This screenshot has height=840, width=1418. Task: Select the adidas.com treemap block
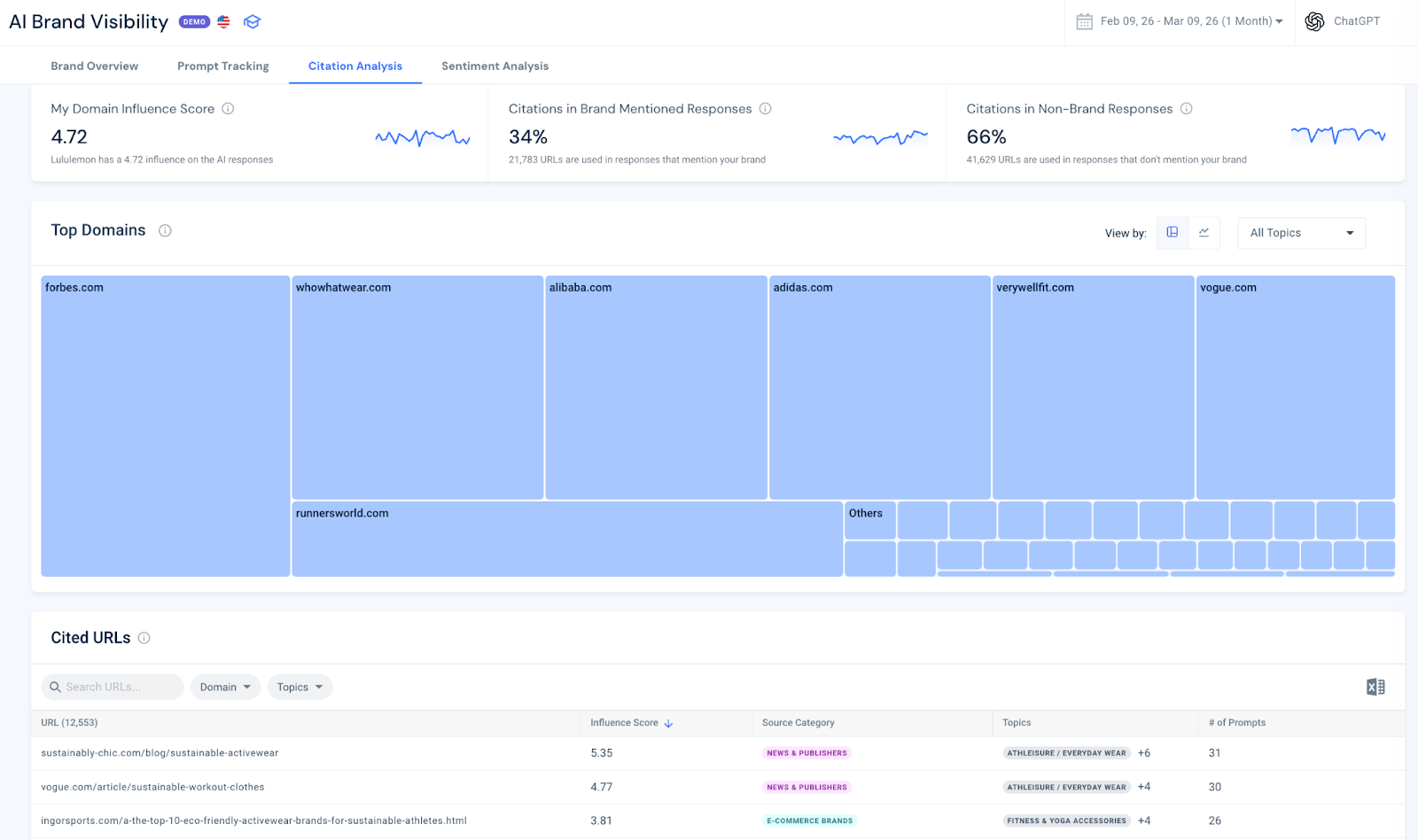[880, 387]
